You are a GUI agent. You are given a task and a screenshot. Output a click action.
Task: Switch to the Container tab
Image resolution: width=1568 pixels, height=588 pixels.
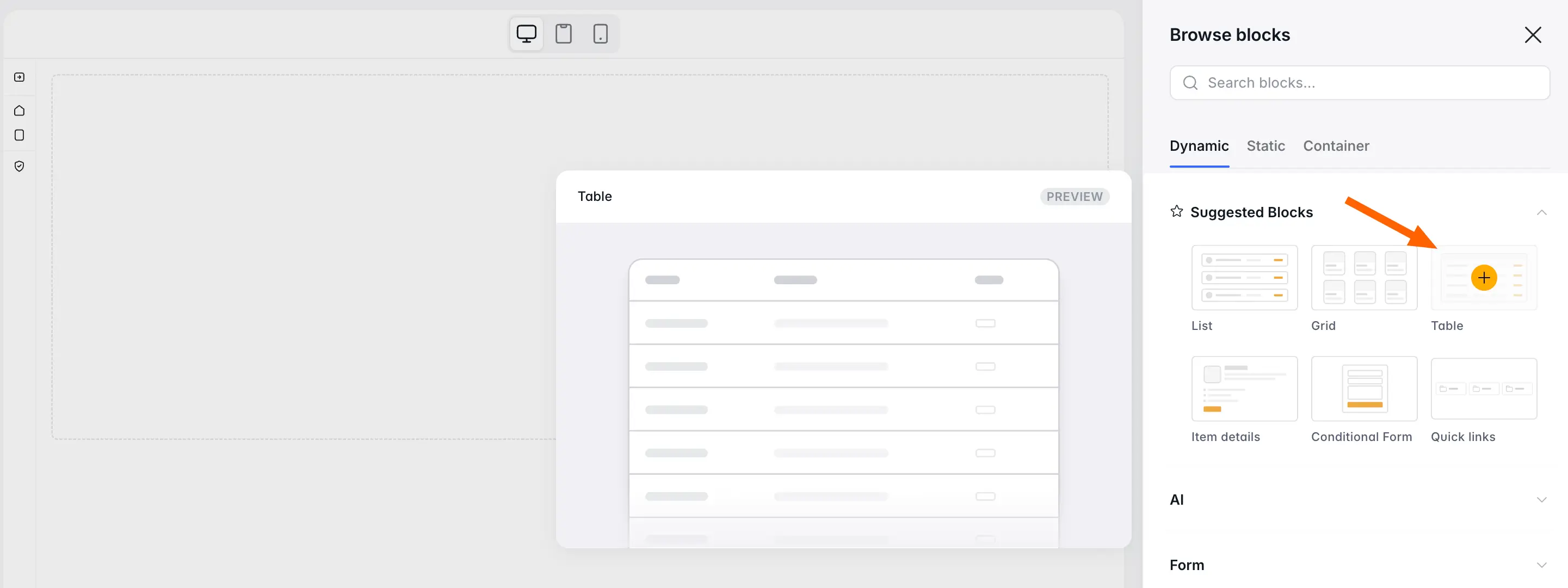(1336, 146)
